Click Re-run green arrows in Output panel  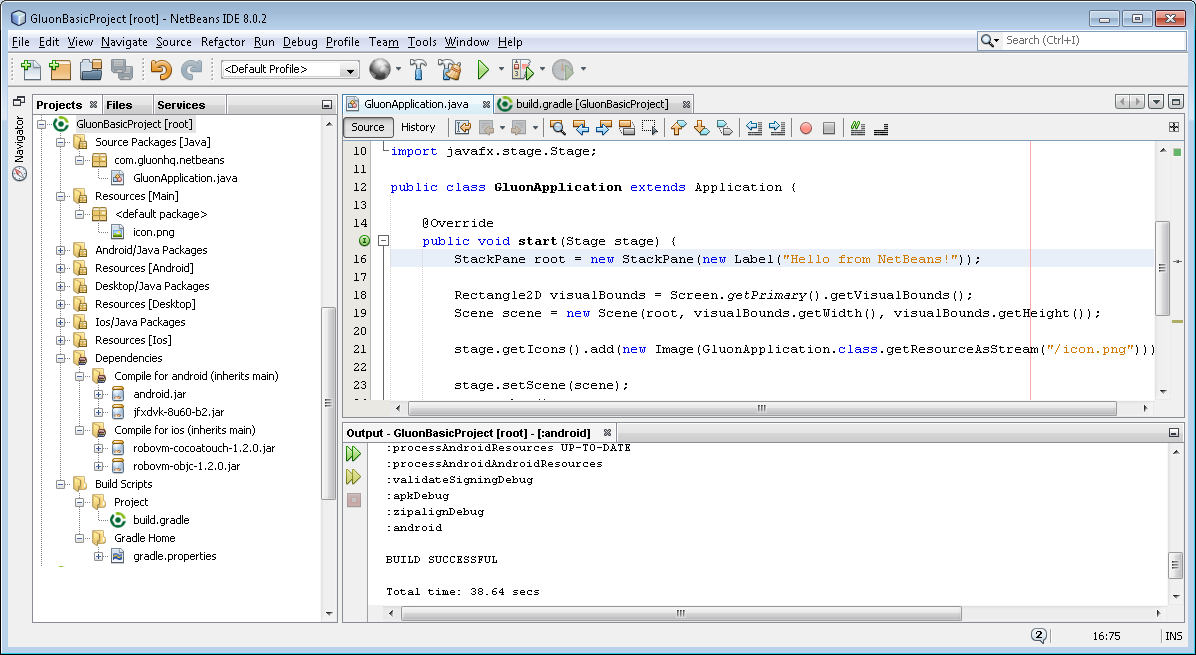coord(353,454)
